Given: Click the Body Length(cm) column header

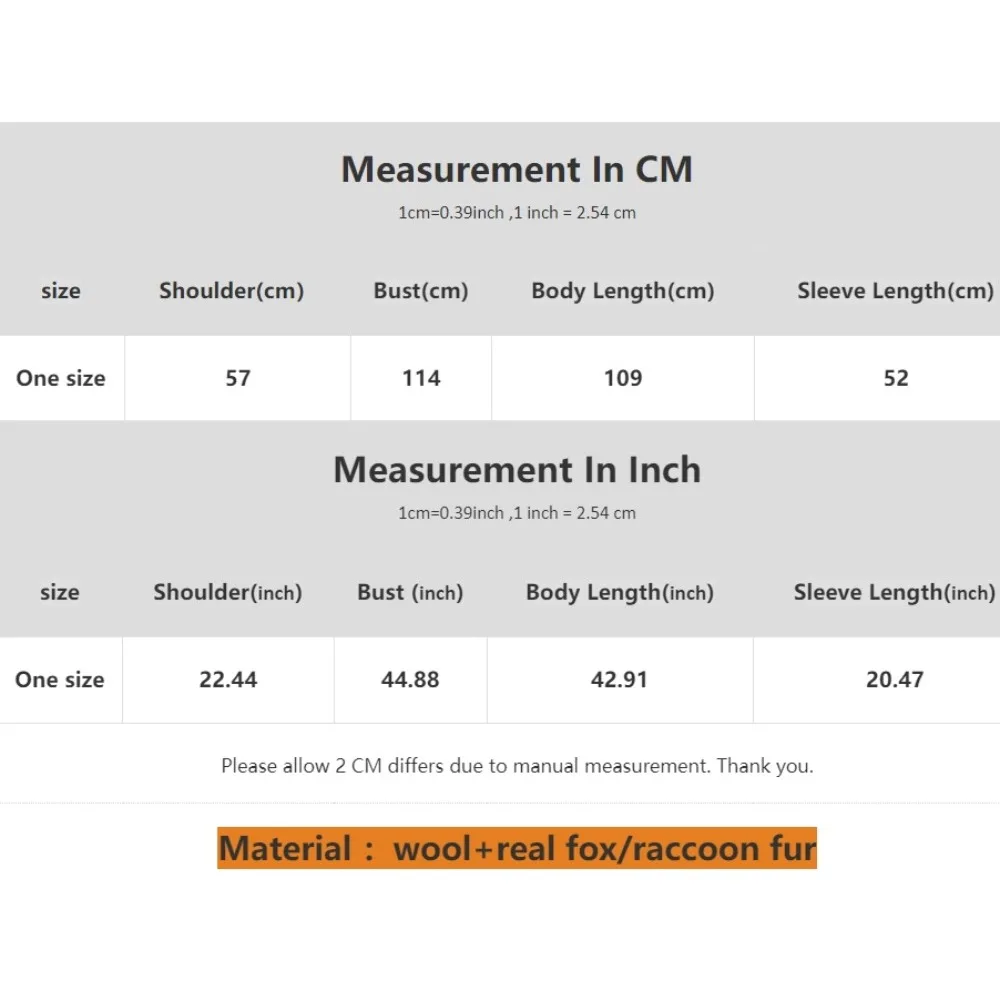Looking at the screenshot, I should 623,291.
